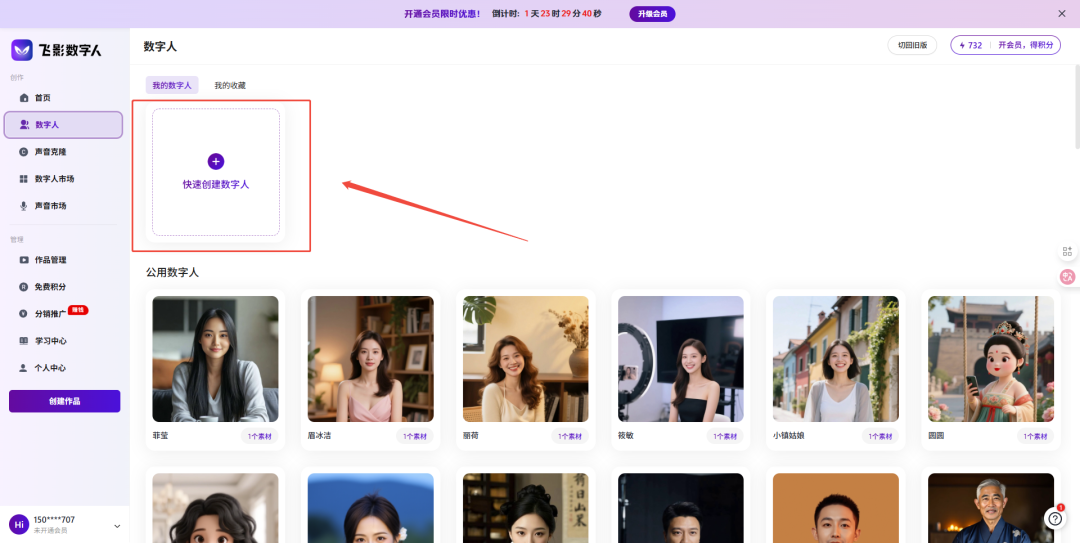The height and width of the screenshot is (543, 1080).
Task: Click the pink floating badge icon
Action: 1068,277
